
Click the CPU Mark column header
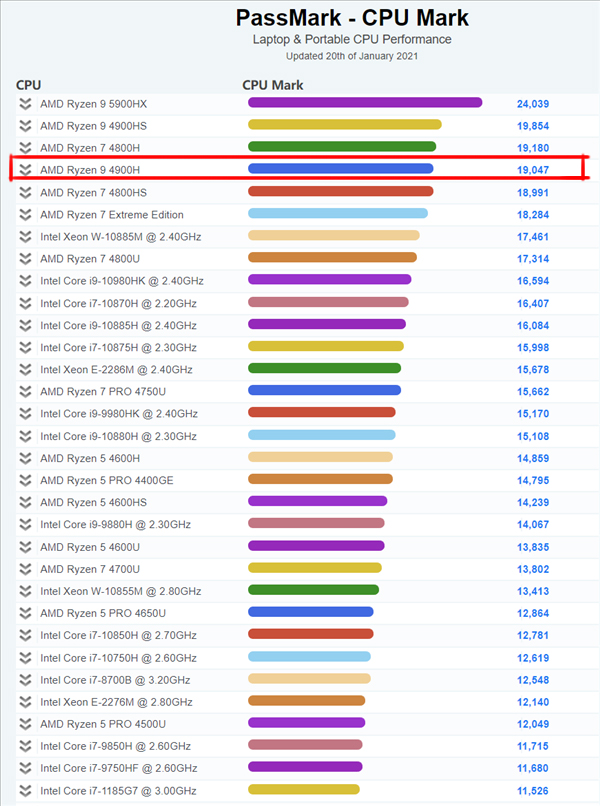coord(272,85)
